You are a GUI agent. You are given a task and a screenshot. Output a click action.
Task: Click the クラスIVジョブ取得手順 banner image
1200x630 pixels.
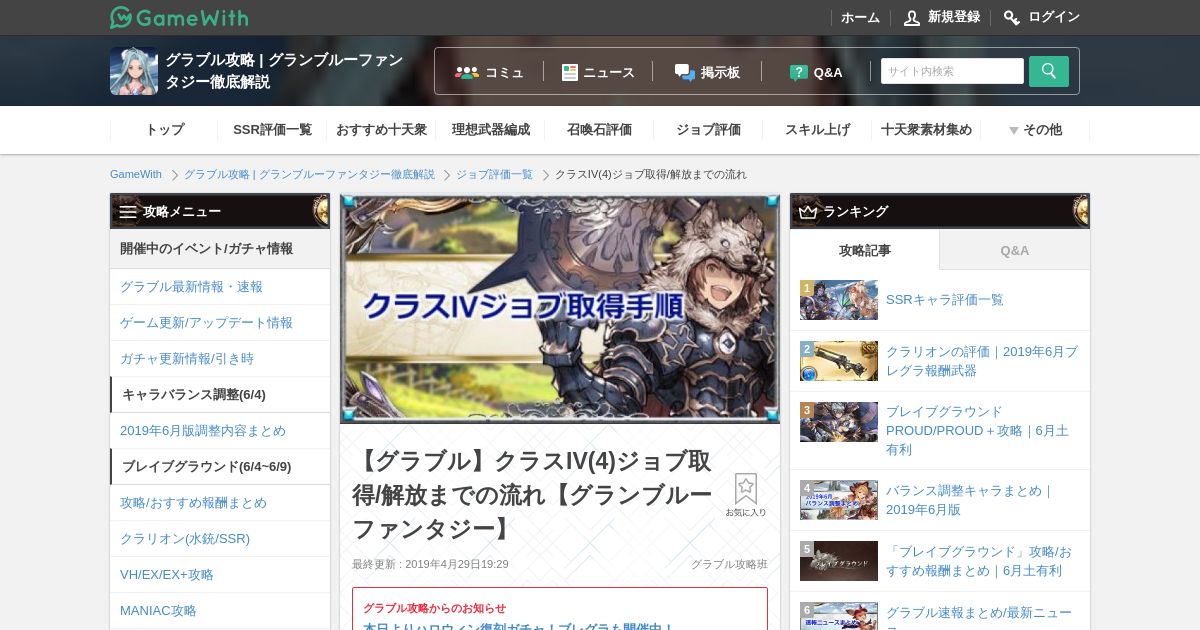point(560,309)
